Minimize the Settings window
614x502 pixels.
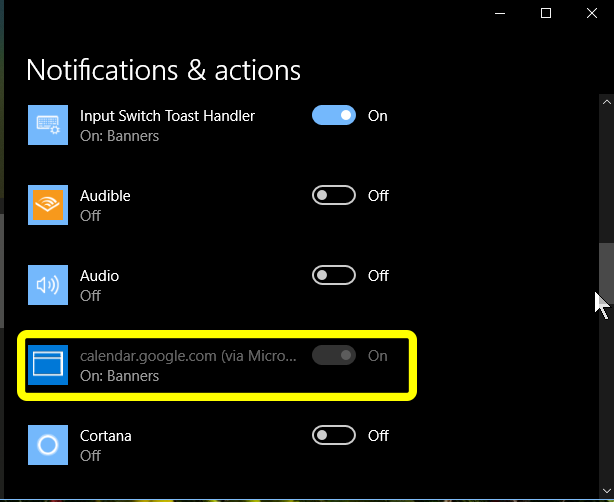pos(499,13)
